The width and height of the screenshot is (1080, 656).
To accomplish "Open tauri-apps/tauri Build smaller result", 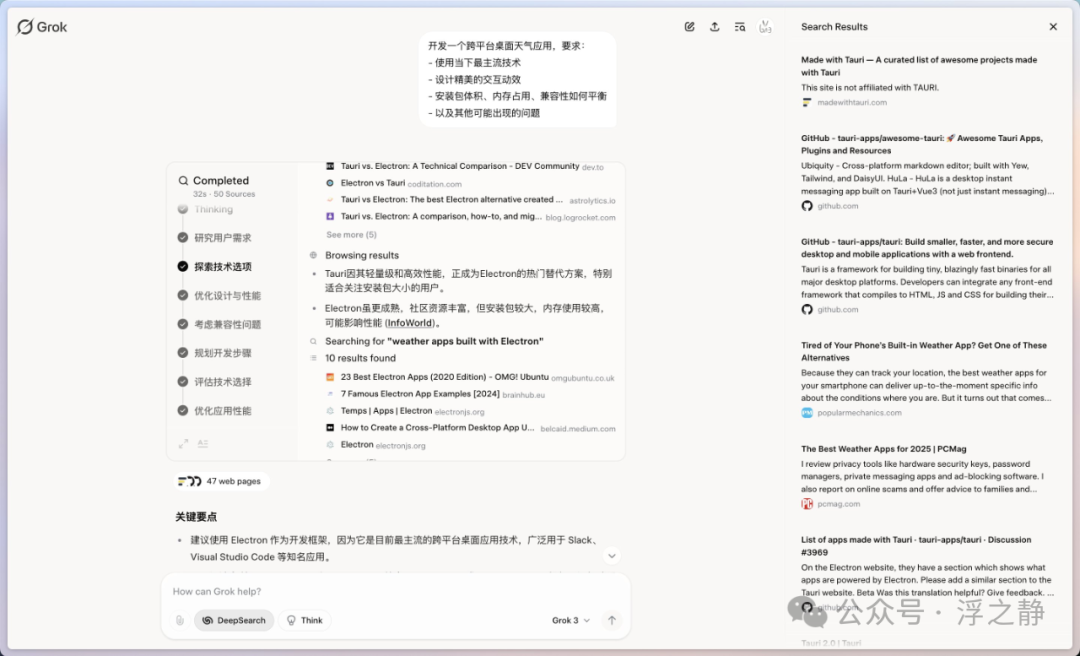I will [x=926, y=248].
